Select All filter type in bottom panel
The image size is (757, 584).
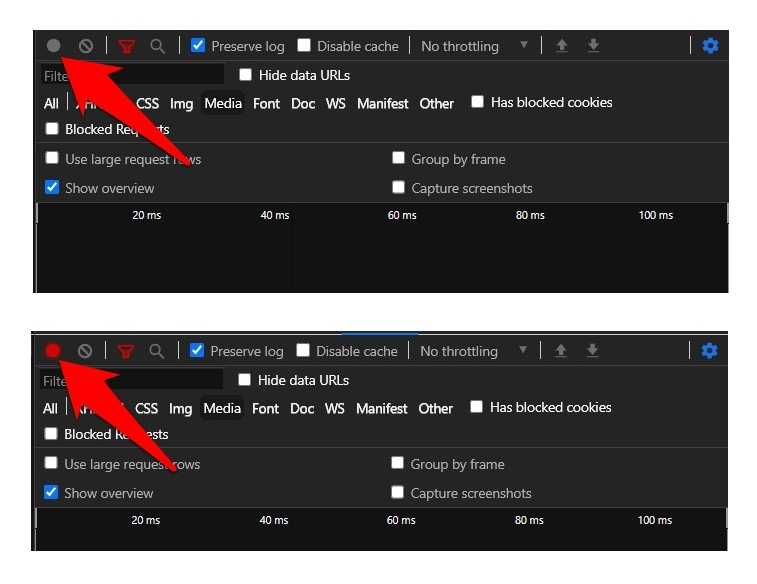point(50,409)
